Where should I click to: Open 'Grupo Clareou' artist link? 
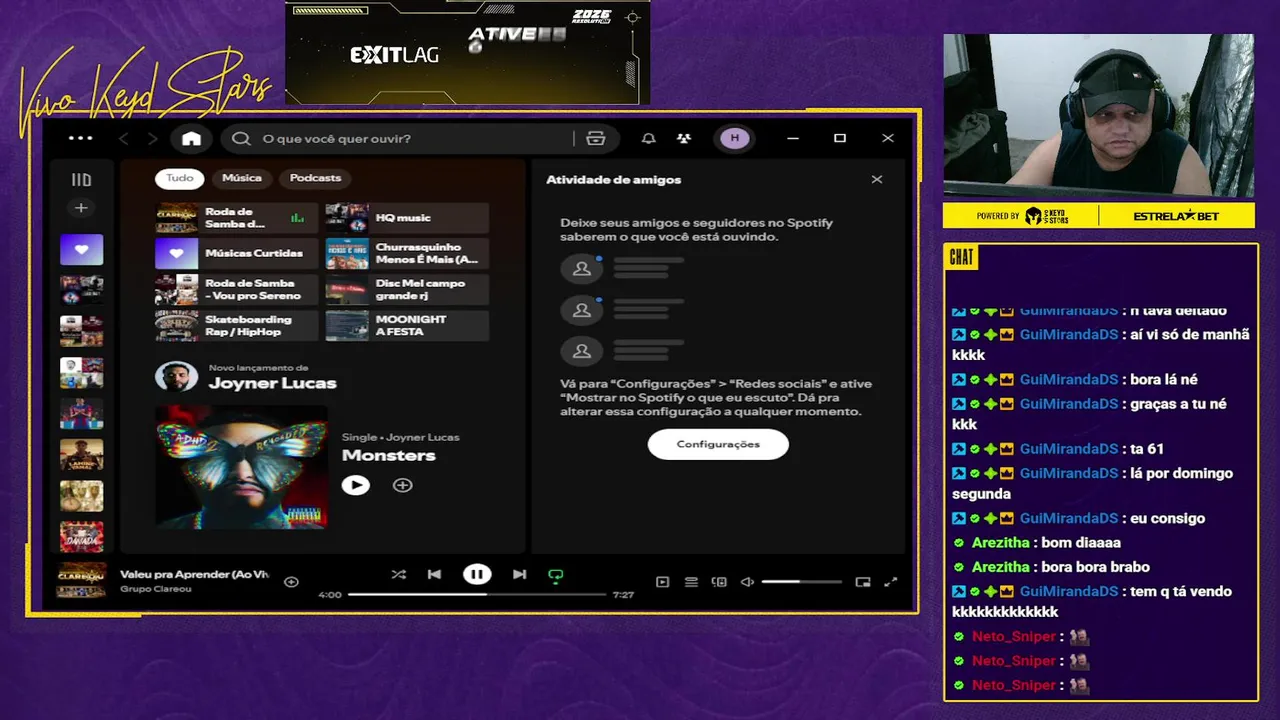156,589
